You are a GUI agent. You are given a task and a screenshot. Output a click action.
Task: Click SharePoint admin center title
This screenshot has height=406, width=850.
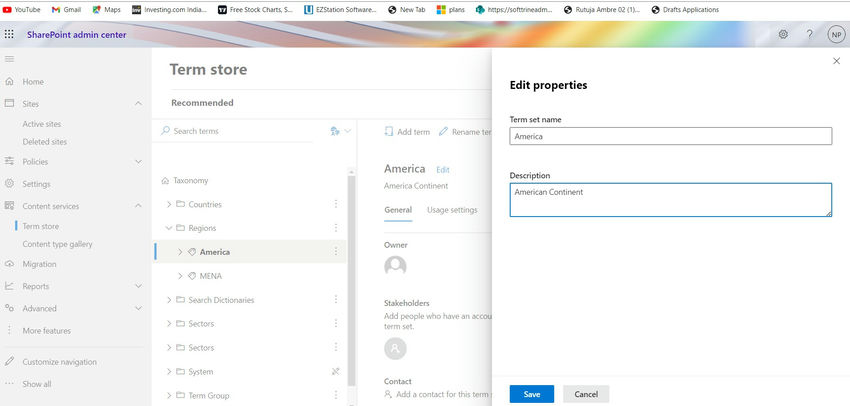pyautogui.click(x=76, y=35)
